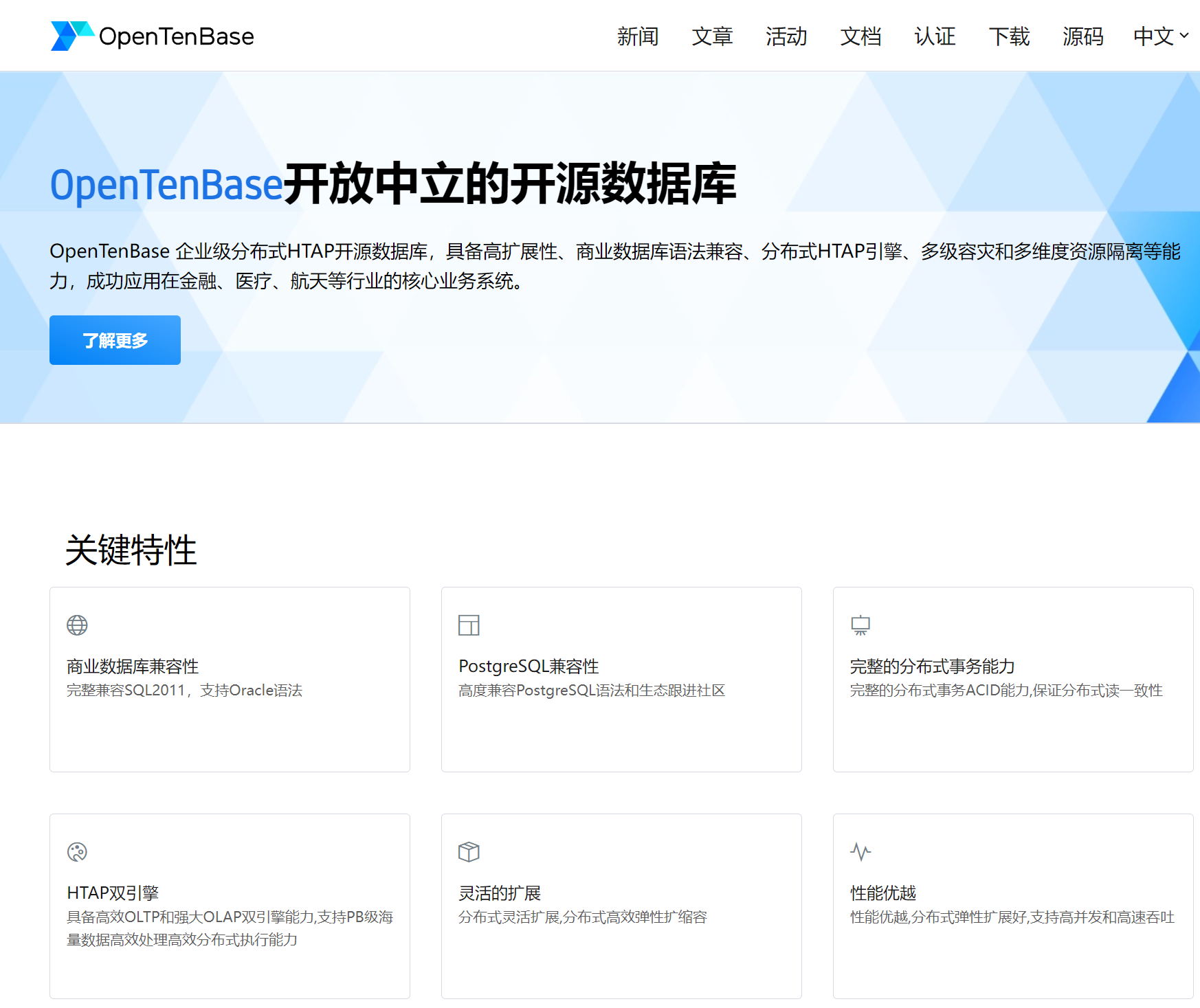Select the 完整的分布式事务能力 card title
Screen dimensions: 1200x1008
[933, 667]
